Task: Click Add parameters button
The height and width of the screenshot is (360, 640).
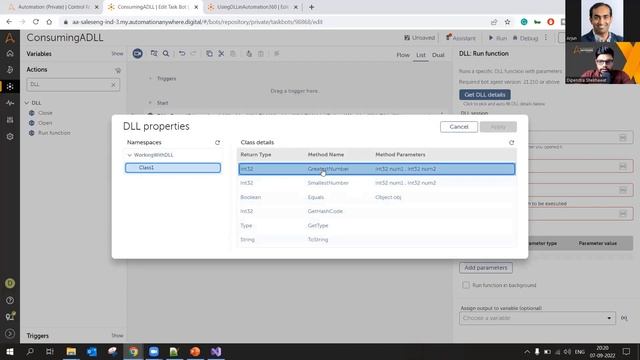Action: pyautogui.click(x=486, y=268)
